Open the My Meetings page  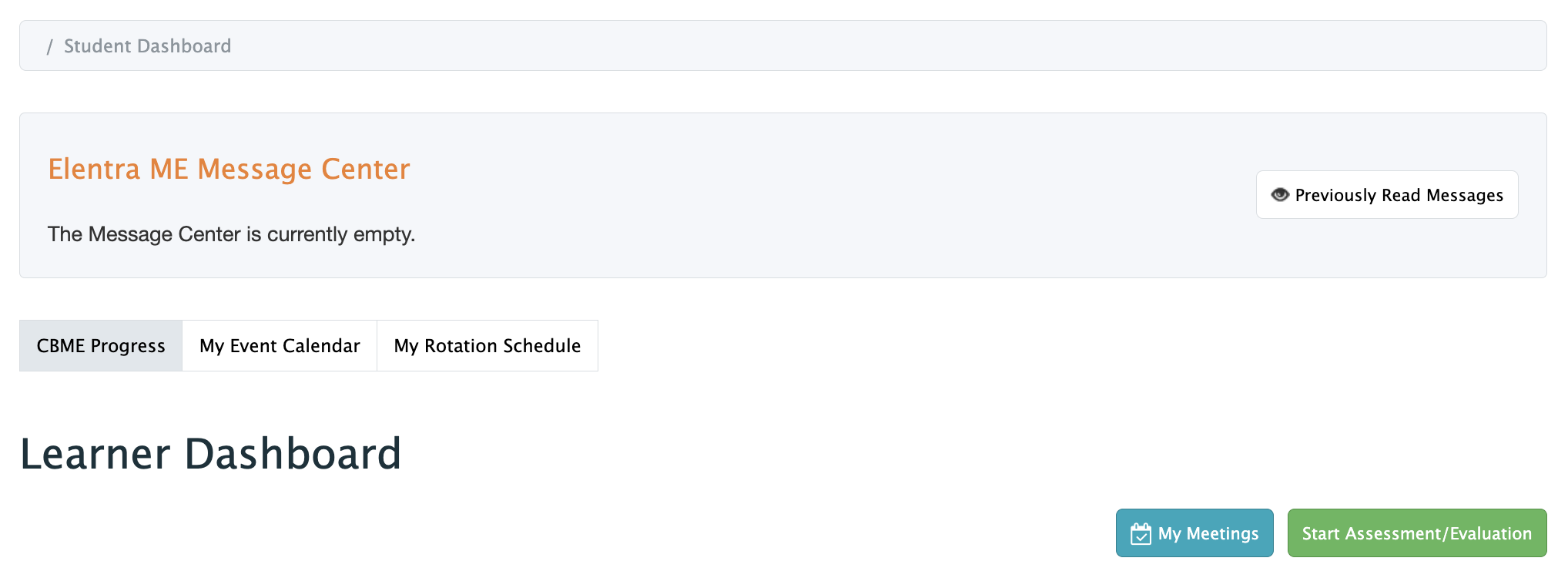[1194, 533]
